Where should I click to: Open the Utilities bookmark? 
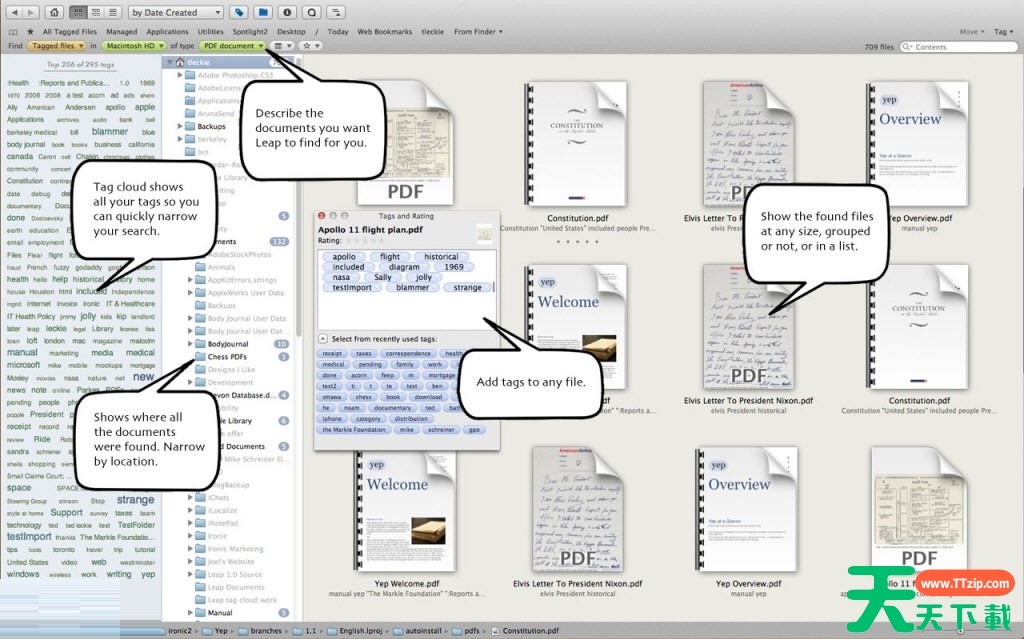pyautogui.click(x=210, y=31)
